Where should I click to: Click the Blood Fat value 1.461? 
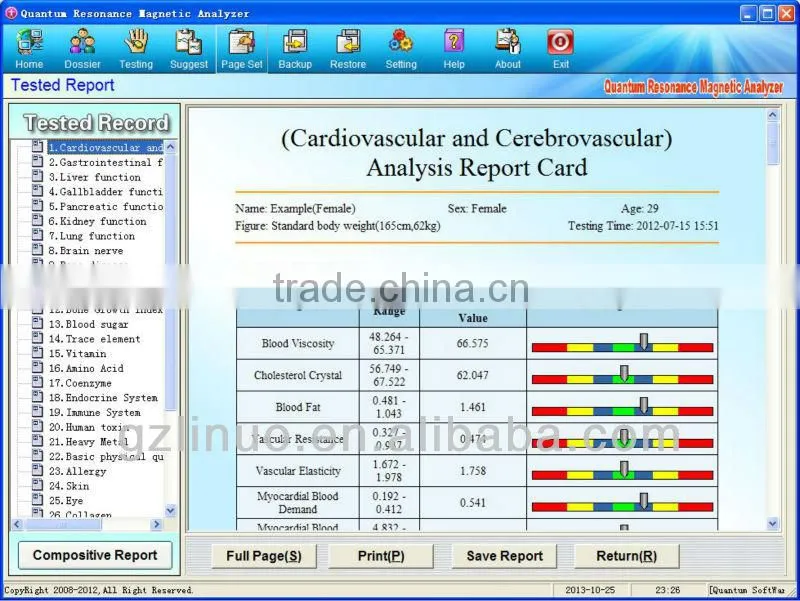tap(472, 407)
